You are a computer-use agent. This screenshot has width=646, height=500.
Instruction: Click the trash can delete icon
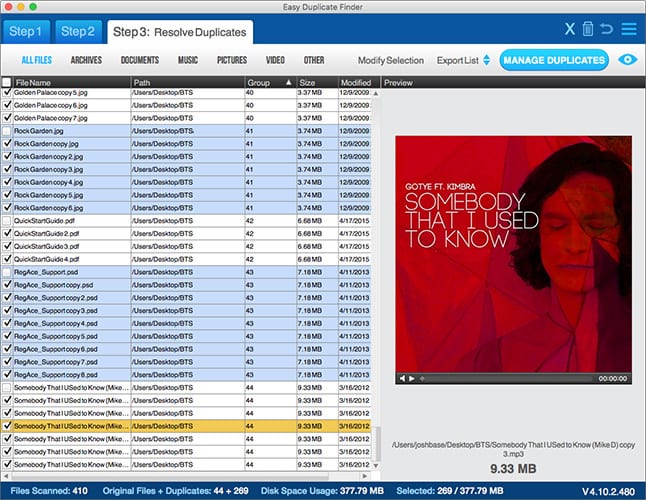tap(588, 30)
